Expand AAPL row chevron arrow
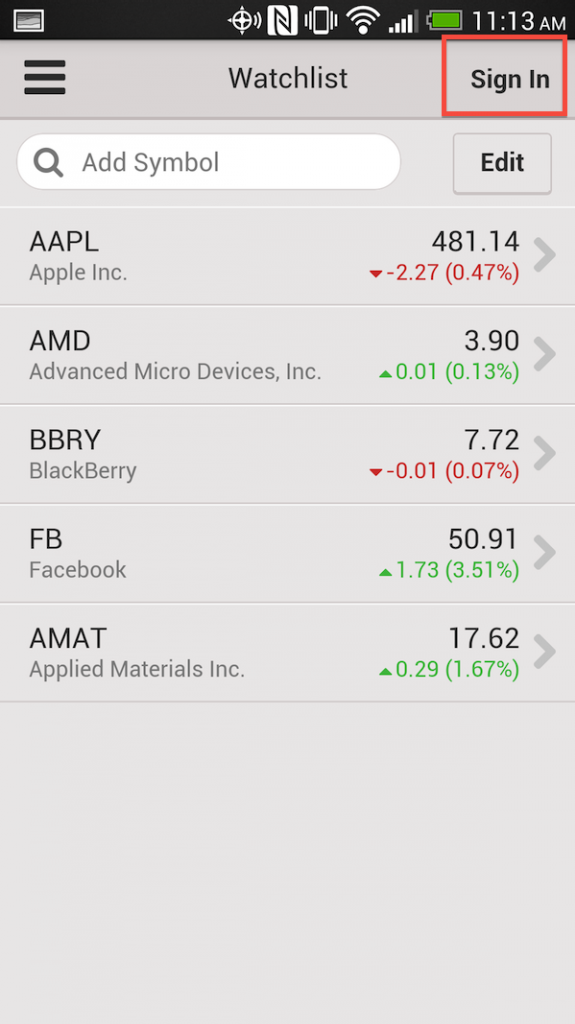Screen dimensions: 575x1024 544,255
